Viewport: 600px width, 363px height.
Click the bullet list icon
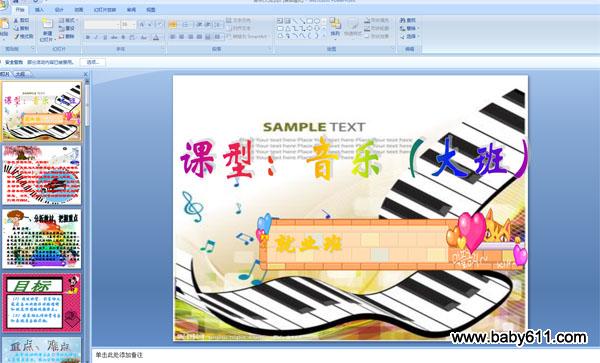click(x=173, y=25)
